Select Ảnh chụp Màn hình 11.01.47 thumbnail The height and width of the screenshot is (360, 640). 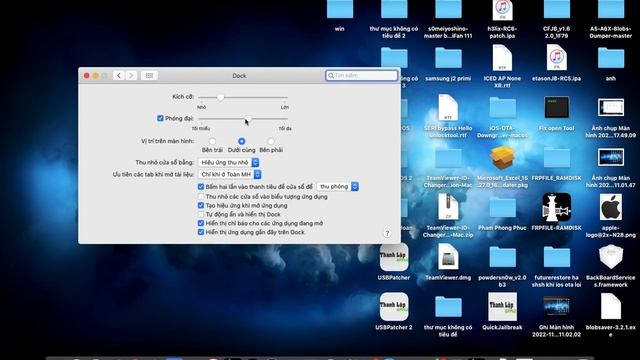tap(611, 158)
